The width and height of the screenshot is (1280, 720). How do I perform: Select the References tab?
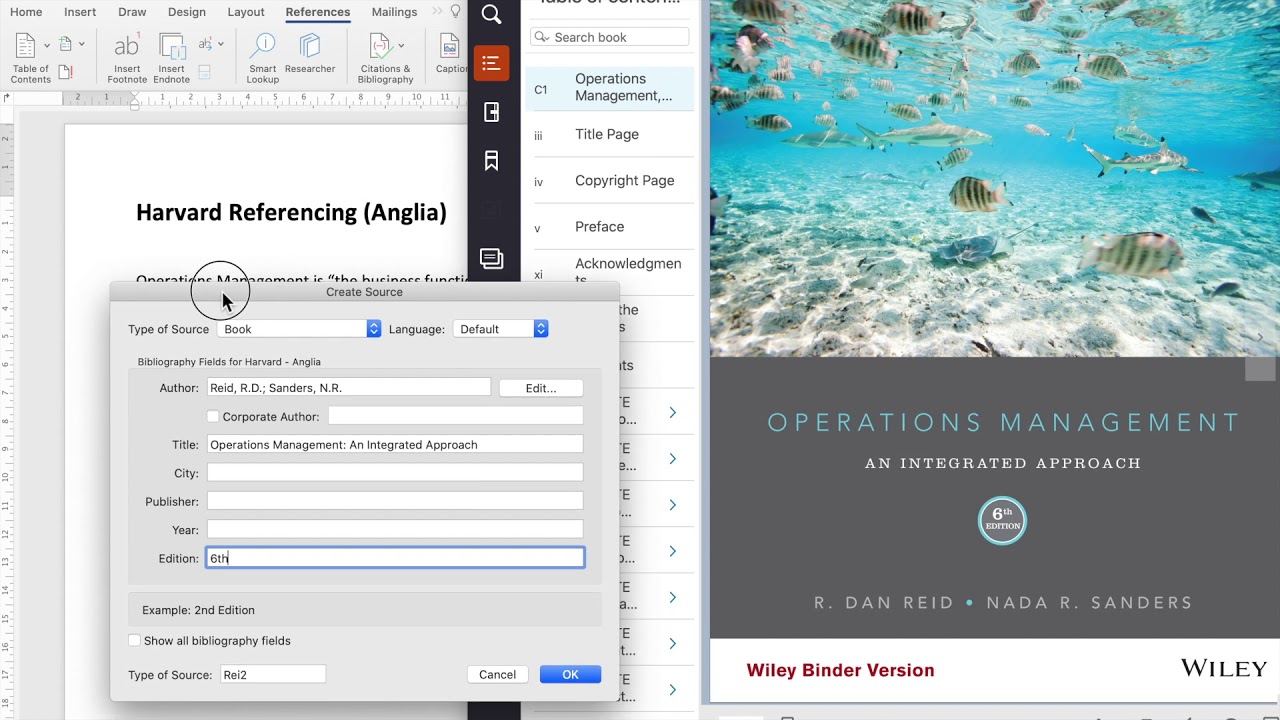pyautogui.click(x=318, y=12)
